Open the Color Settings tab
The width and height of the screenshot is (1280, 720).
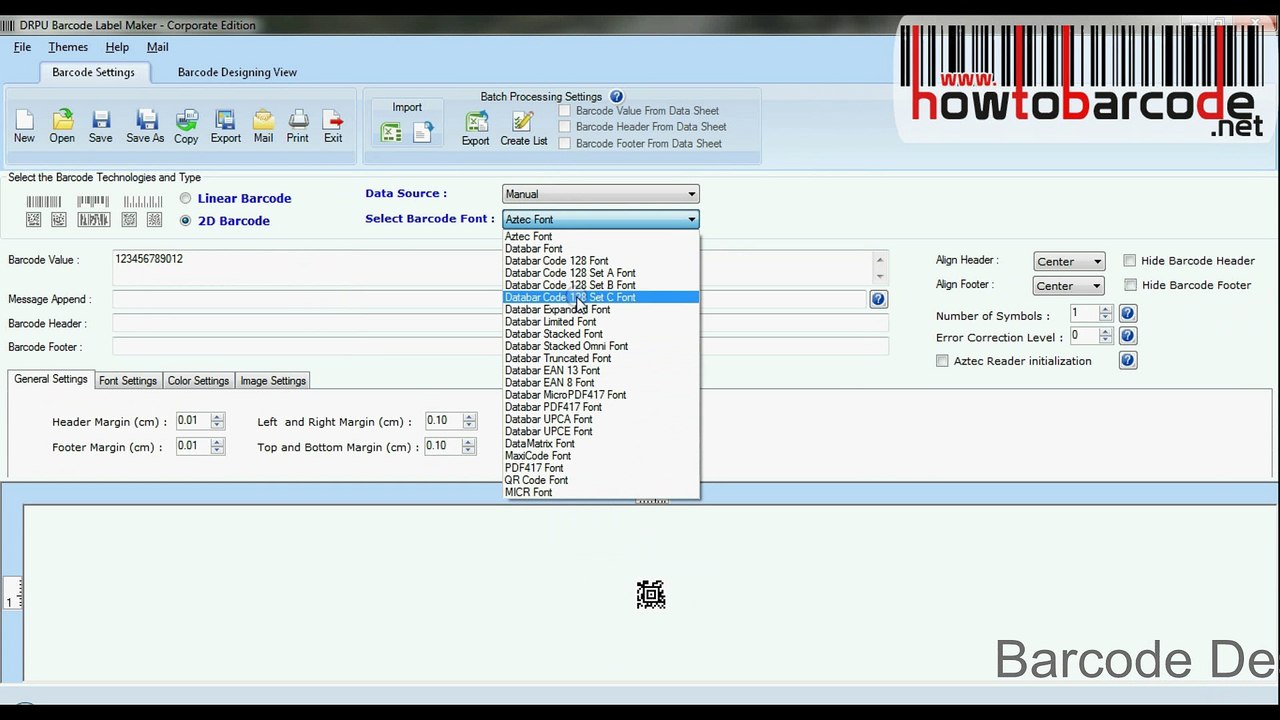click(198, 381)
